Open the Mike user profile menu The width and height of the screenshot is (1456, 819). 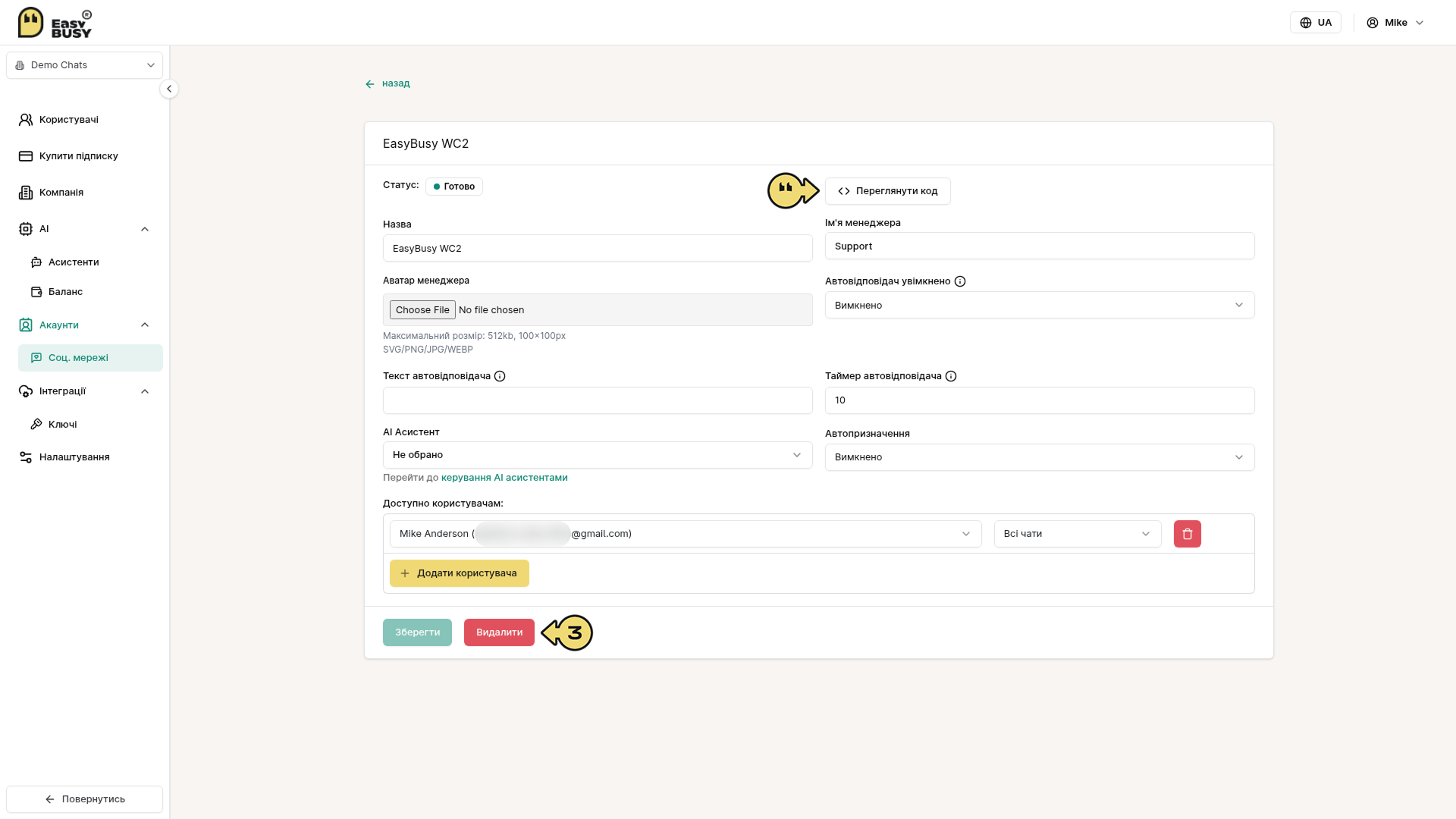[x=1395, y=23]
